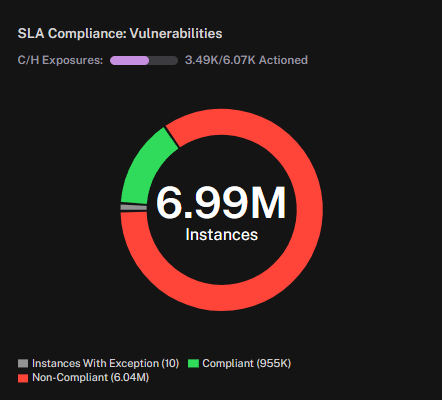
Task: Click the thin gray exception donut slice
Action: 133,207
